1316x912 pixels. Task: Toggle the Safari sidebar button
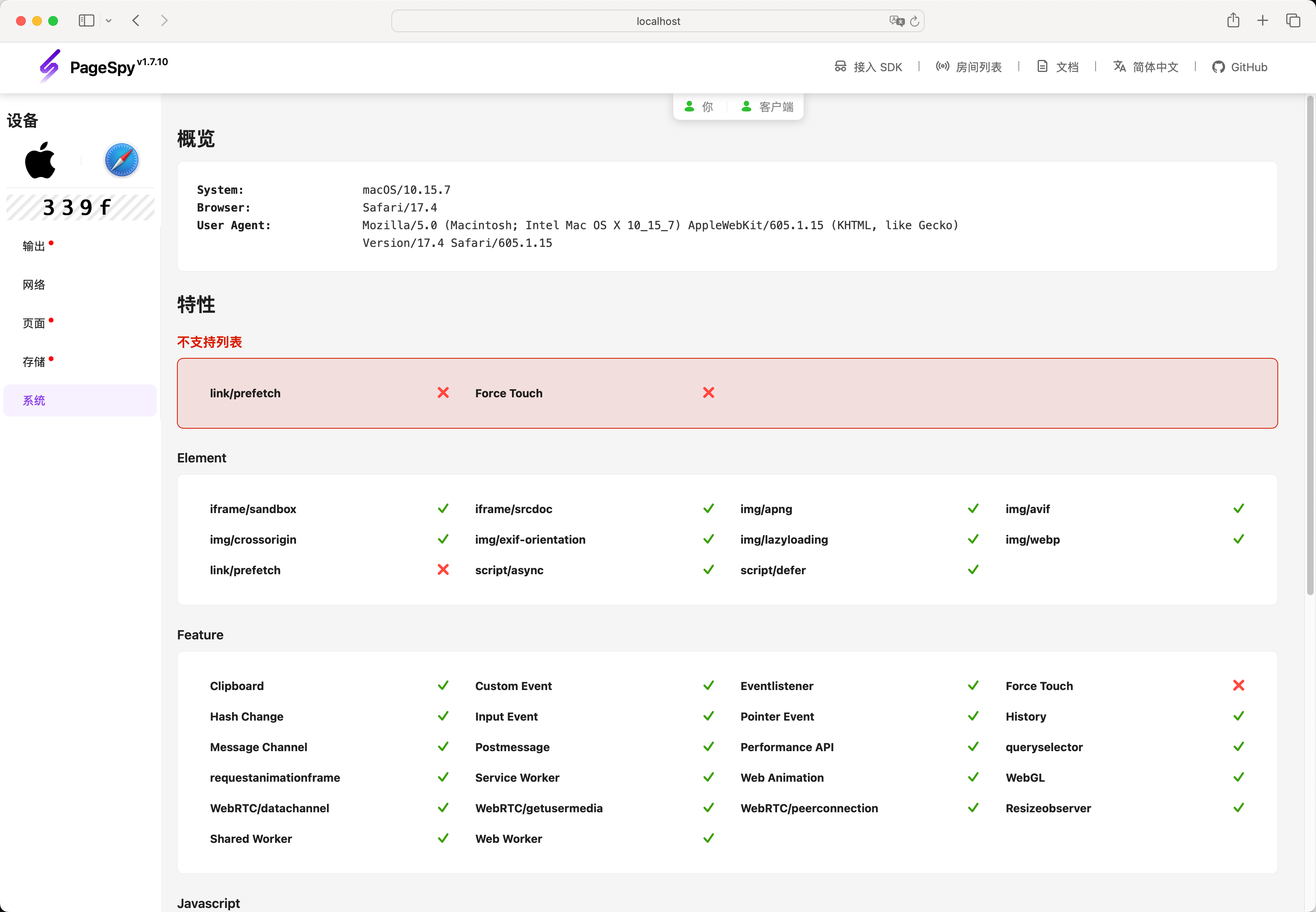pyautogui.click(x=86, y=21)
